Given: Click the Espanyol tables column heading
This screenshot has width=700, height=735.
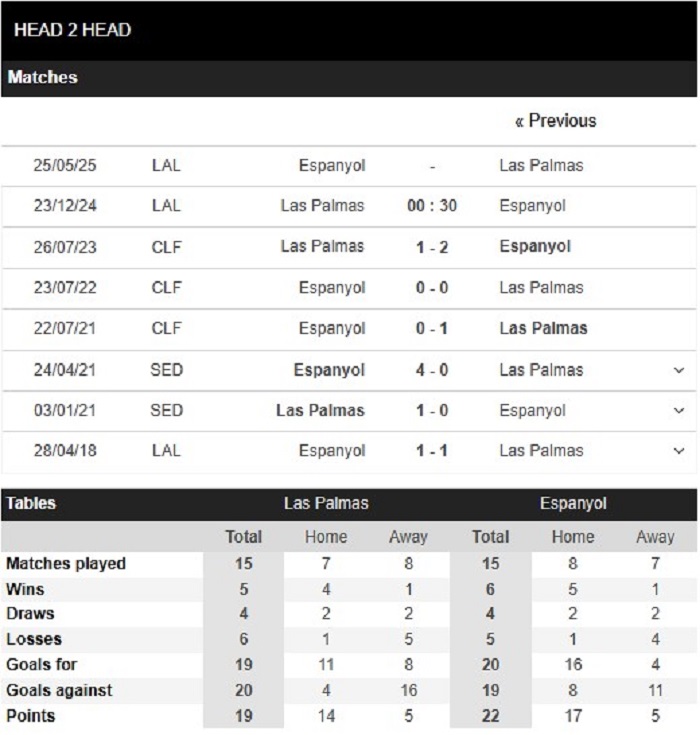Looking at the screenshot, I should pos(573,503).
